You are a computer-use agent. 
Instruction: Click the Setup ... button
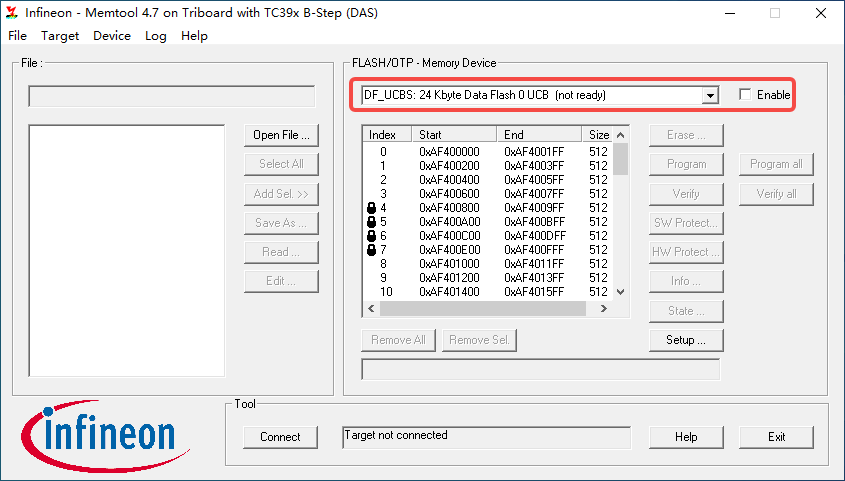point(686,340)
